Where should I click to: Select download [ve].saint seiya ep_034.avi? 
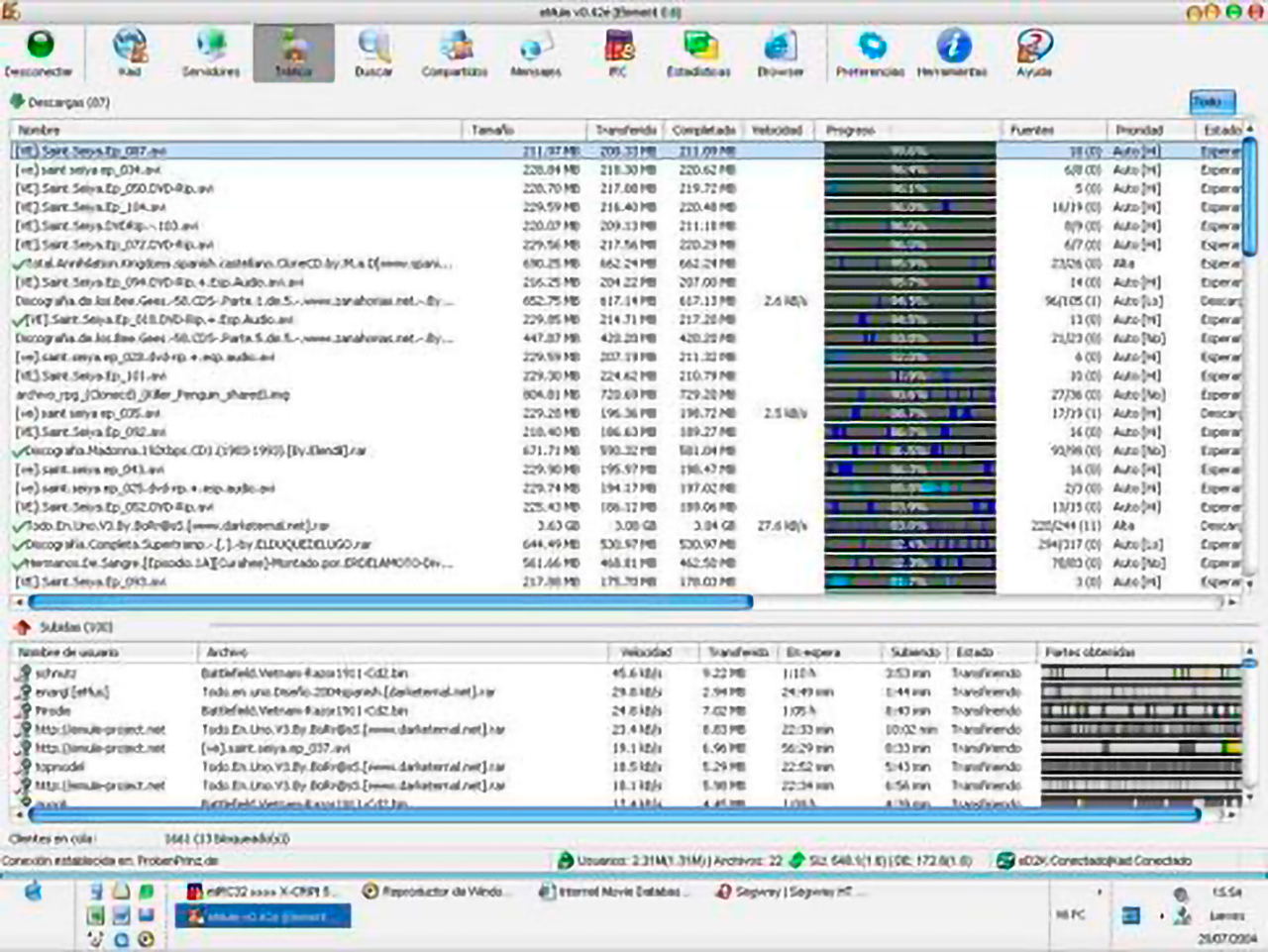625,169
